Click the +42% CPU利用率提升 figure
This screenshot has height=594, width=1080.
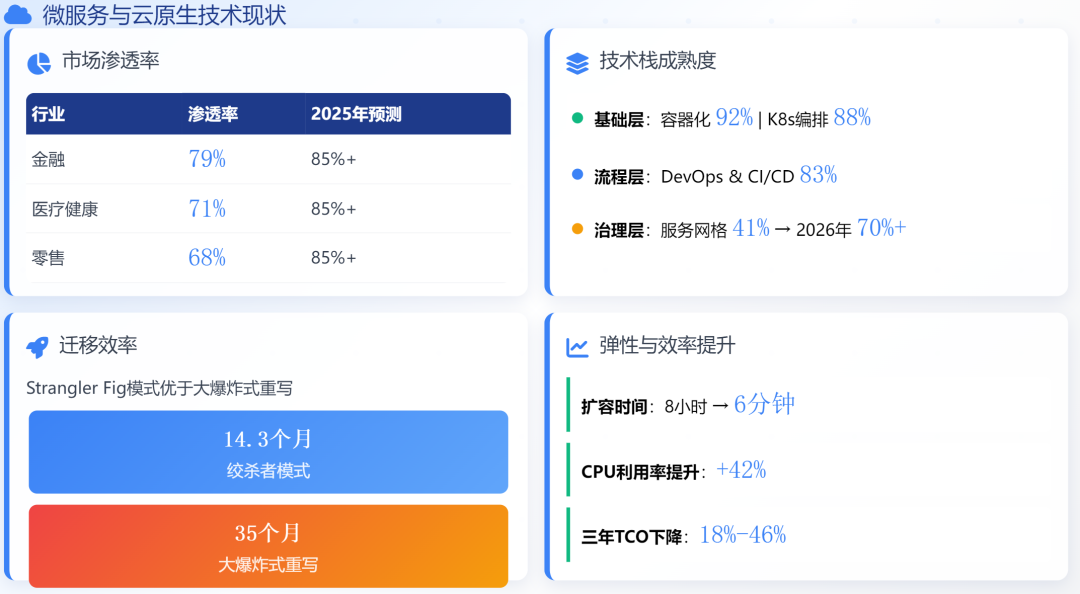[741, 470]
